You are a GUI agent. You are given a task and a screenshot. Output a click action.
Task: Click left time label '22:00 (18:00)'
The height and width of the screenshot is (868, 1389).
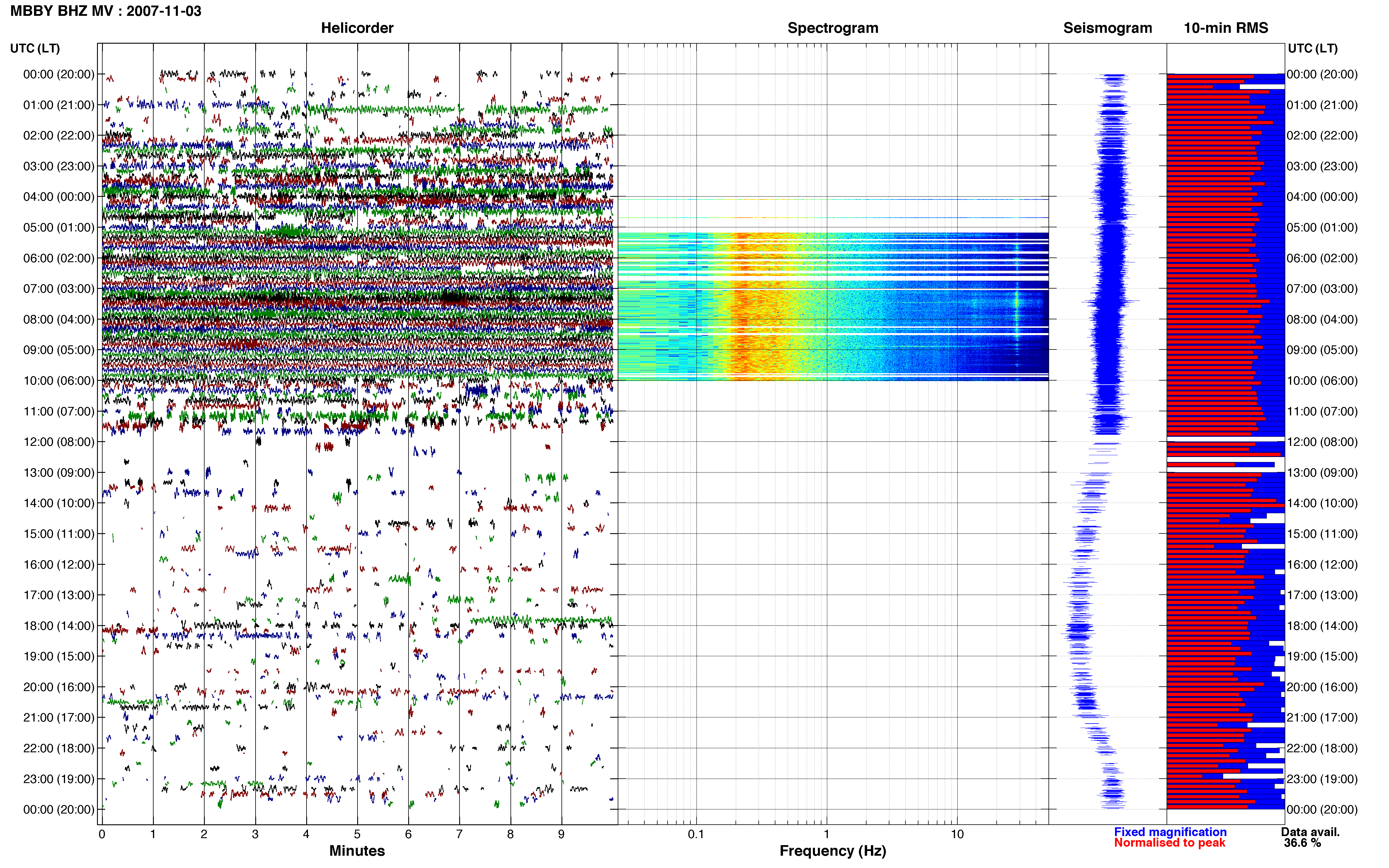tap(59, 748)
